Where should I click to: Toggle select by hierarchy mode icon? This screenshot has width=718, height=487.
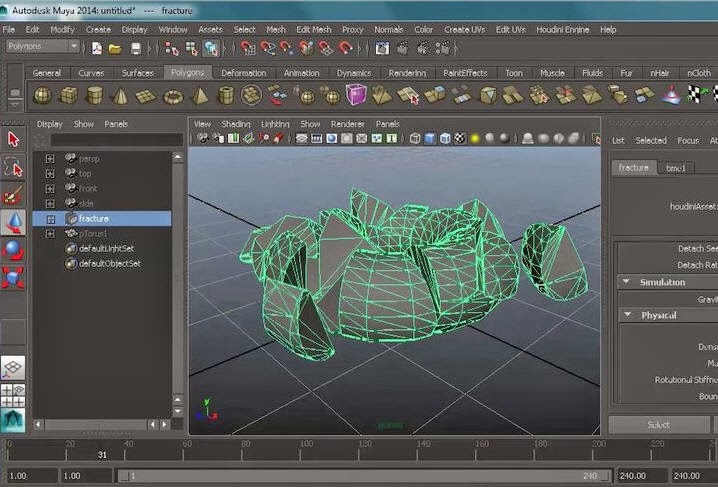(172, 48)
